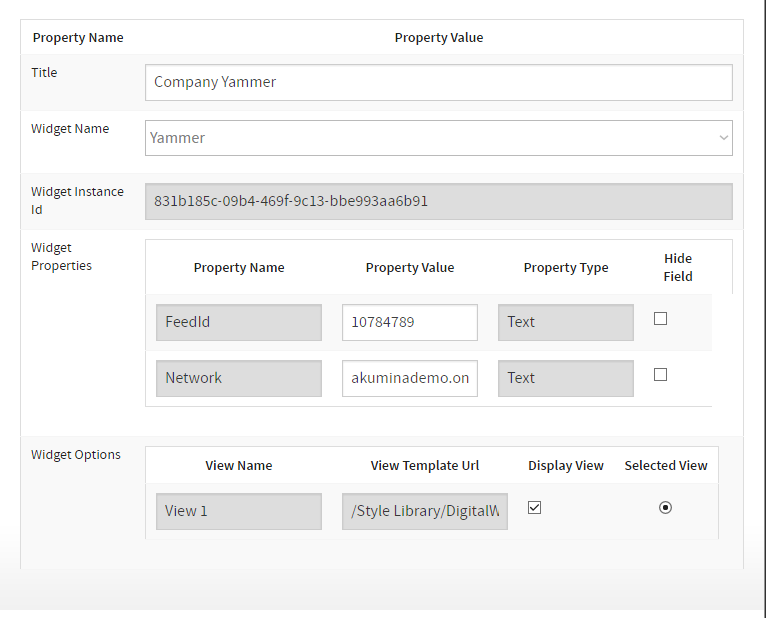Click the View Template Url column header
This screenshot has width=766, height=618.
click(425, 466)
